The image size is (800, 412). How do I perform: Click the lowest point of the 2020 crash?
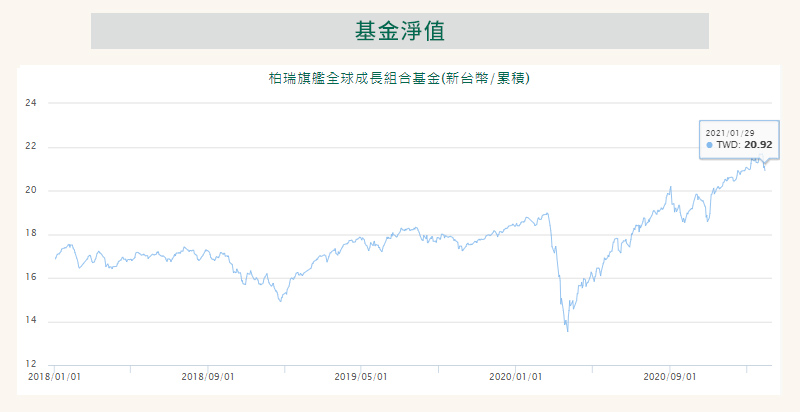click(567, 331)
